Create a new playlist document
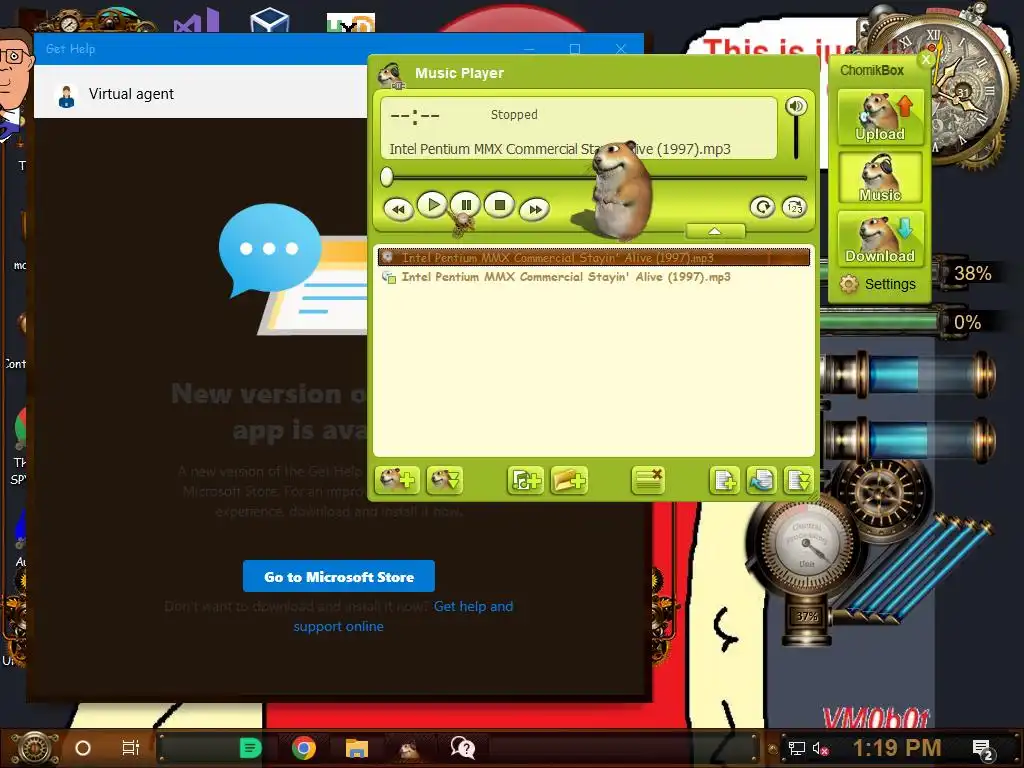The height and width of the screenshot is (768, 1024). (x=725, y=481)
